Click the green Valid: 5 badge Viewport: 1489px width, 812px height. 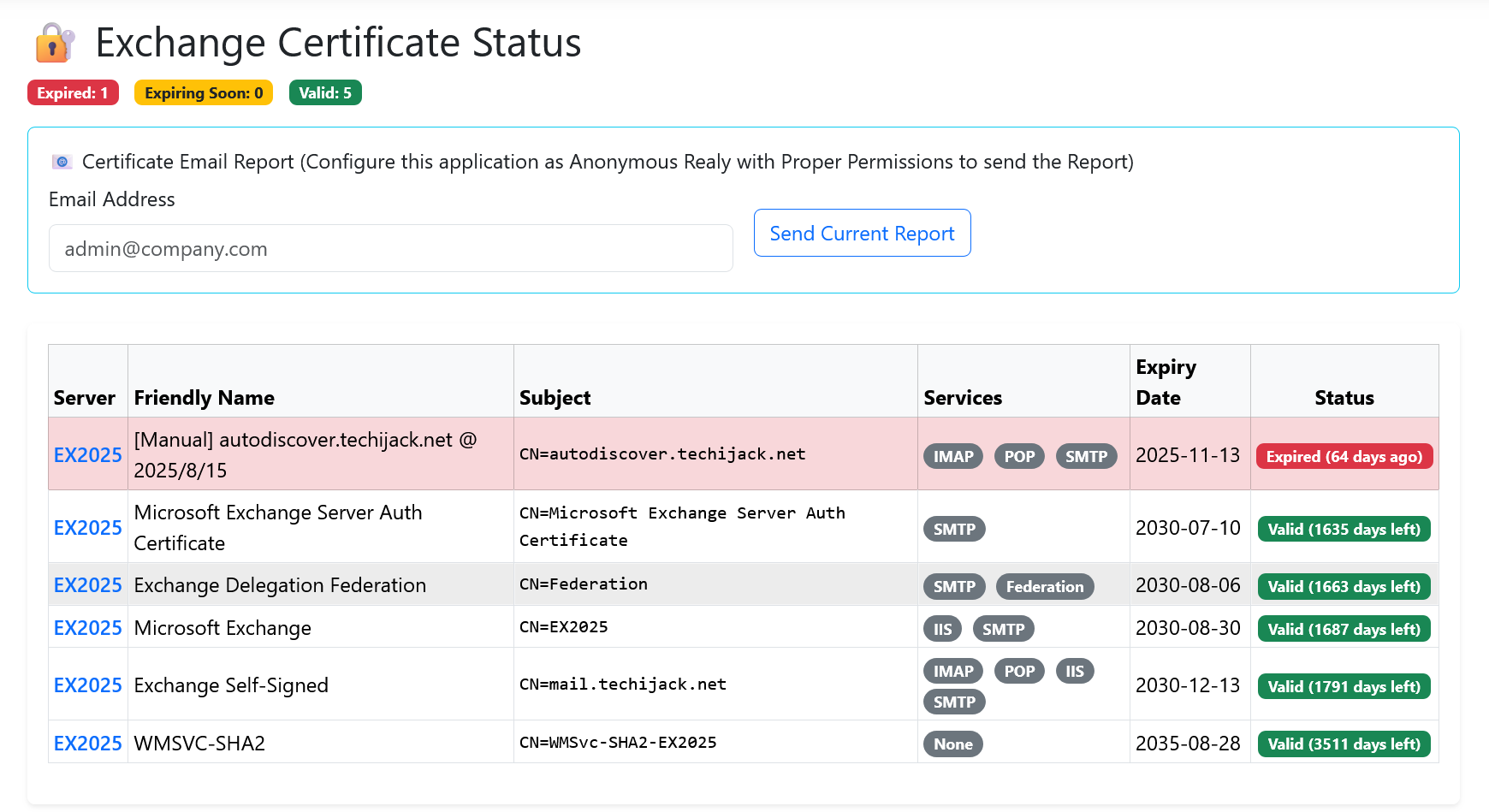point(325,93)
